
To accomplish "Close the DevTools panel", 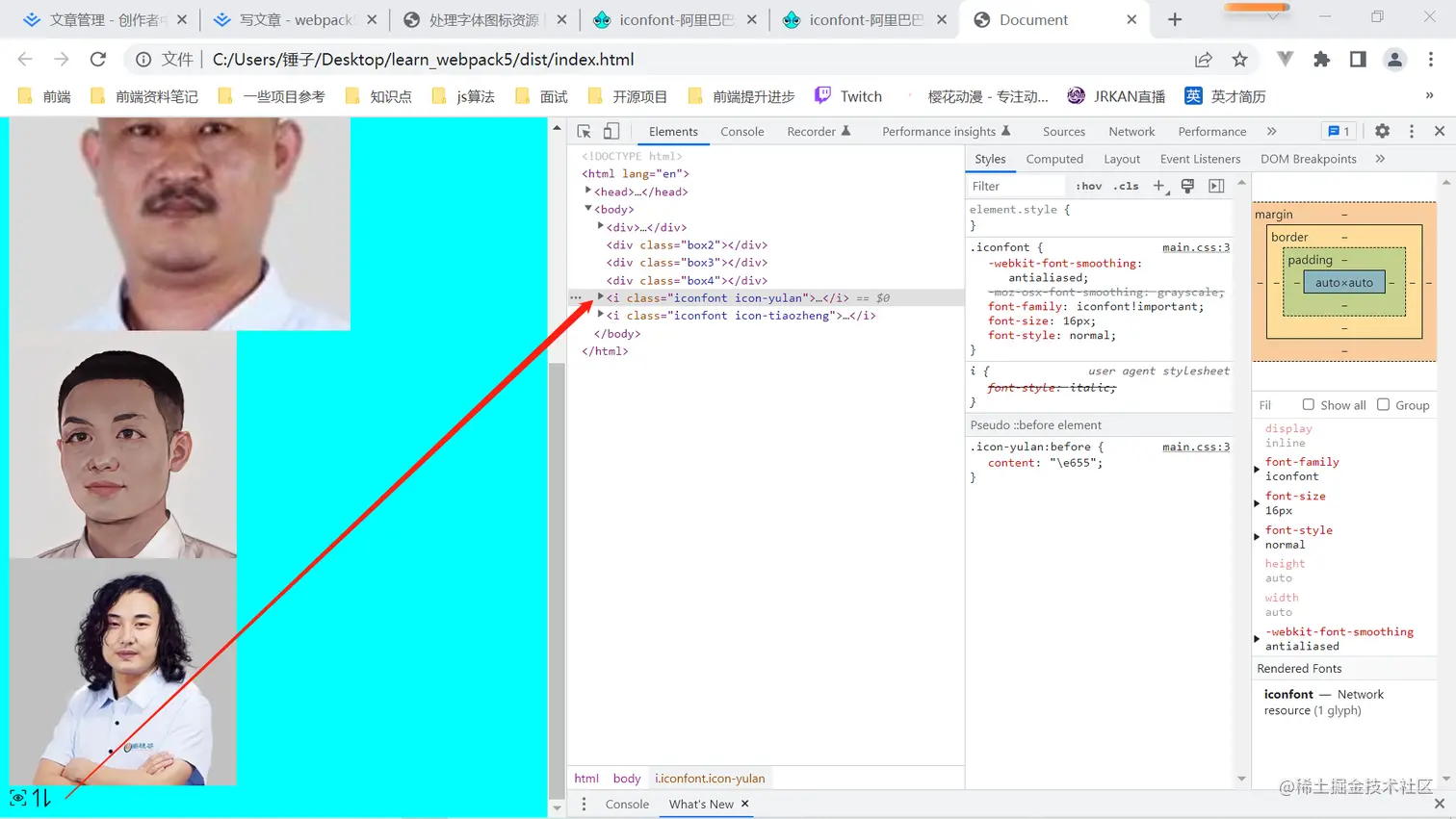I will click(1440, 131).
